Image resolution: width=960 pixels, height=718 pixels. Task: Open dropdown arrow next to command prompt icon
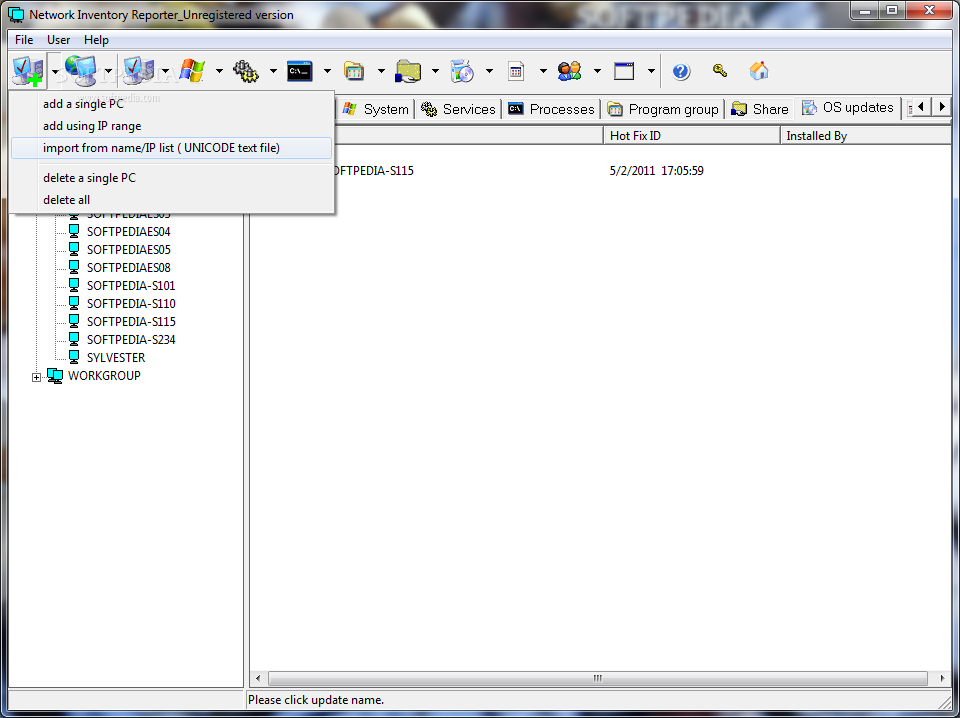pos(327,71)
